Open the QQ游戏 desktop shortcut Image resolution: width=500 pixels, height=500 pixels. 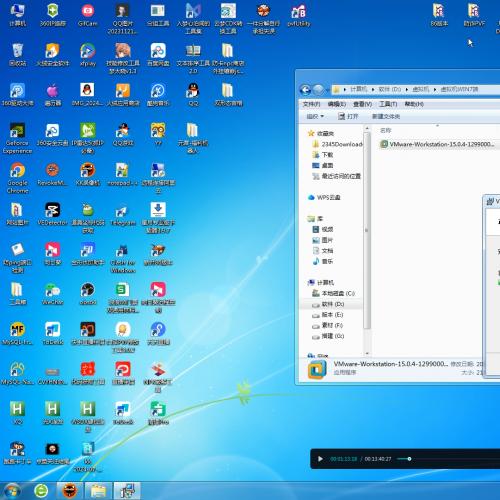point(123,134)
